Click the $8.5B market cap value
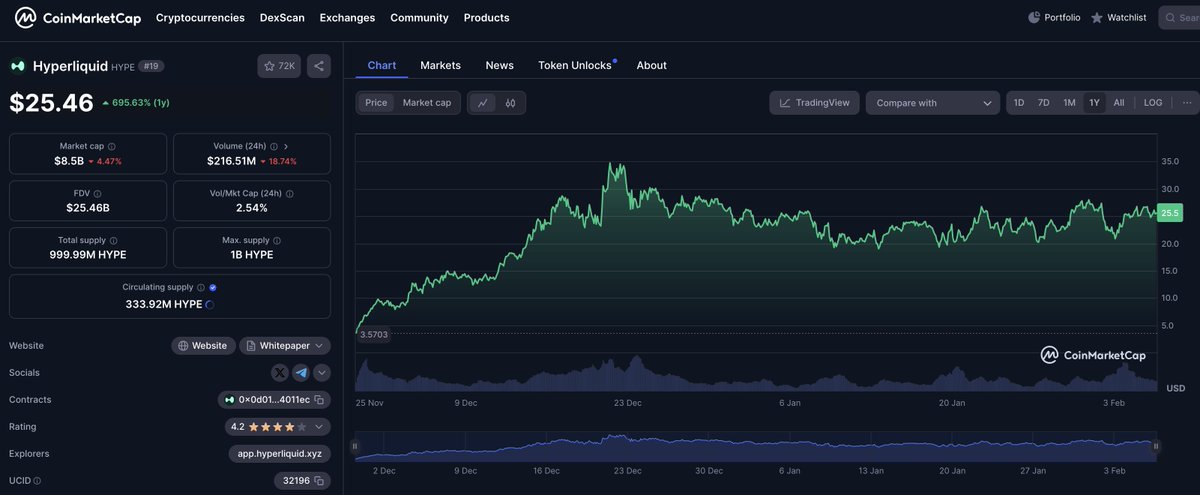 coord(69,161)
